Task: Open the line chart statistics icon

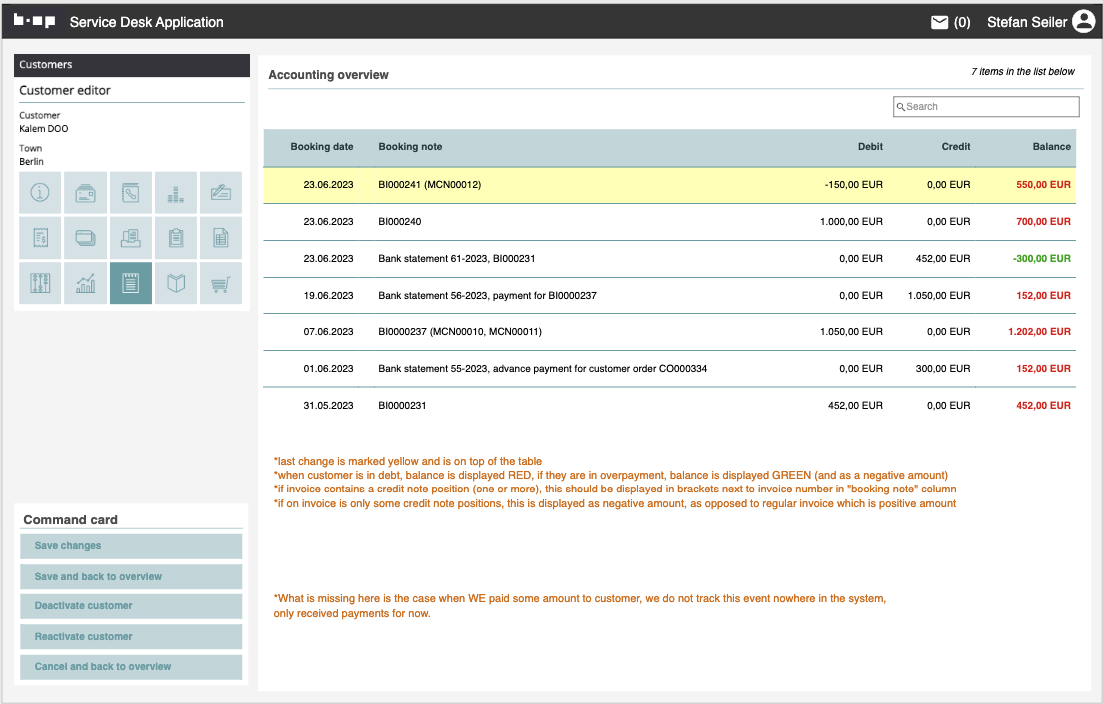Action: click(86, 284)
